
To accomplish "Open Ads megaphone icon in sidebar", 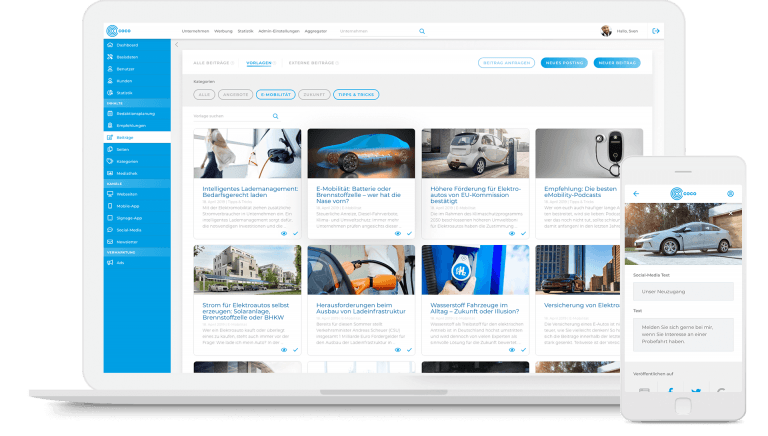I will pos(110,263).
